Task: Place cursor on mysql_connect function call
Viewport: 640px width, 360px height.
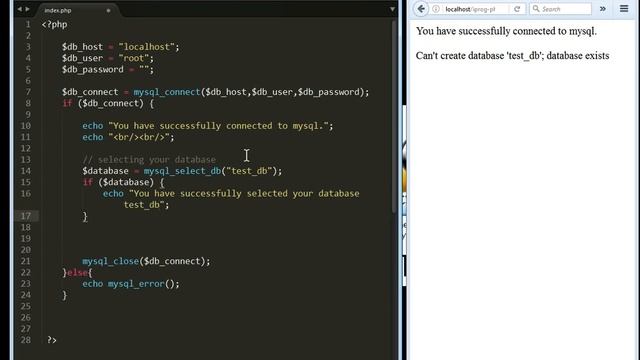Action: (167, 92)
